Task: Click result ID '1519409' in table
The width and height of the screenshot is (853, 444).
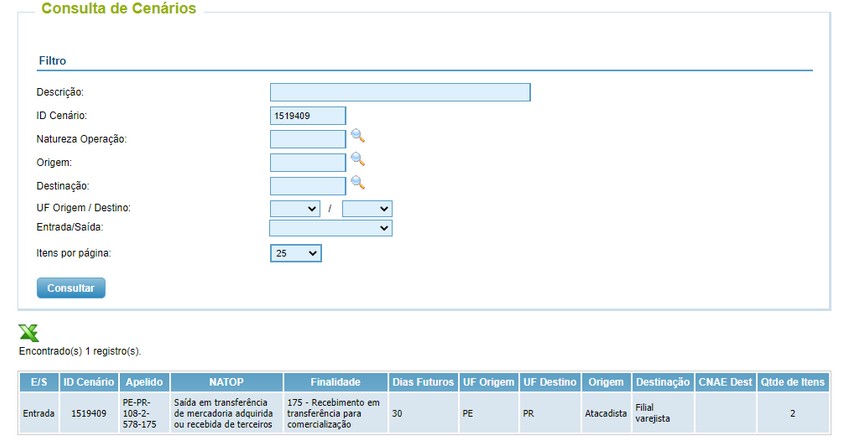Action: 89,414
